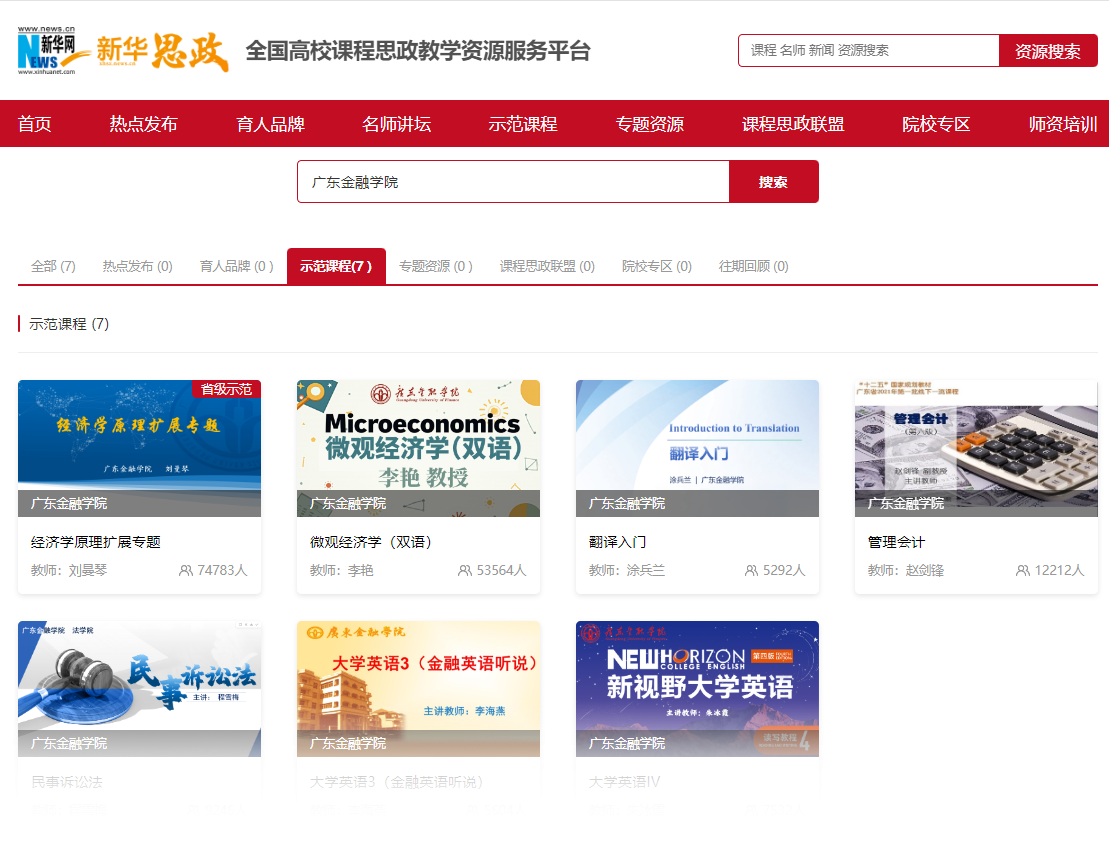Open 名师讲坛 in the navigation bar
The width and height of the screenshot is (1110, 857).
(396, 124)
